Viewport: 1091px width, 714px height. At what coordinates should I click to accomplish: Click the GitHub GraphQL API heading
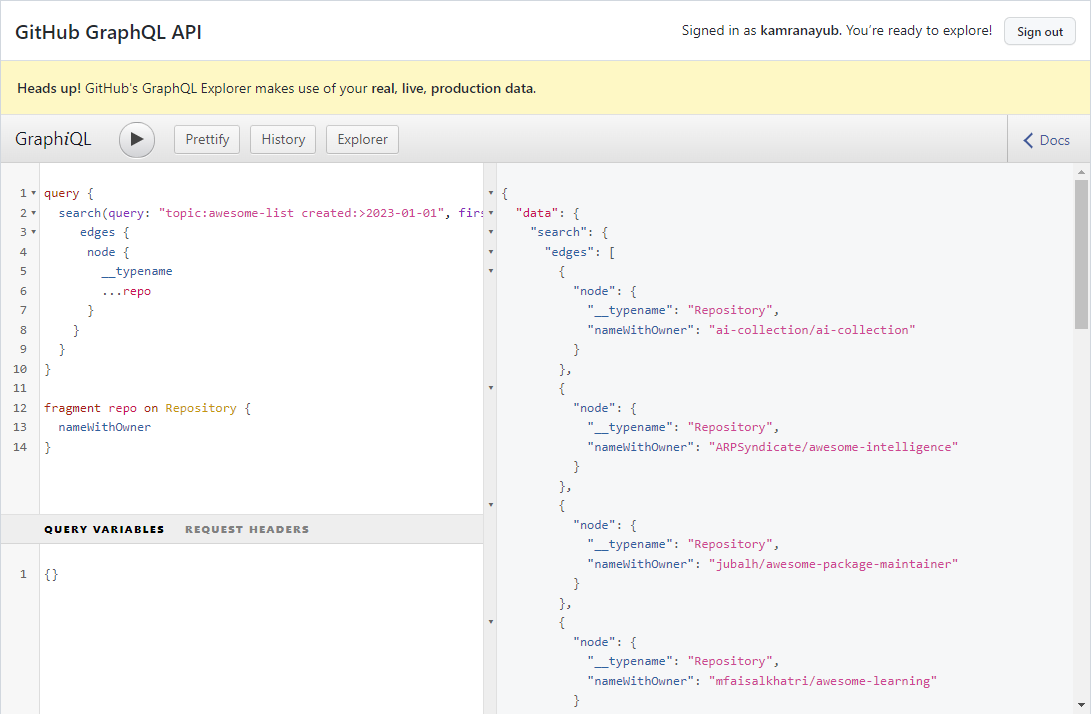(x=109, y=33)
